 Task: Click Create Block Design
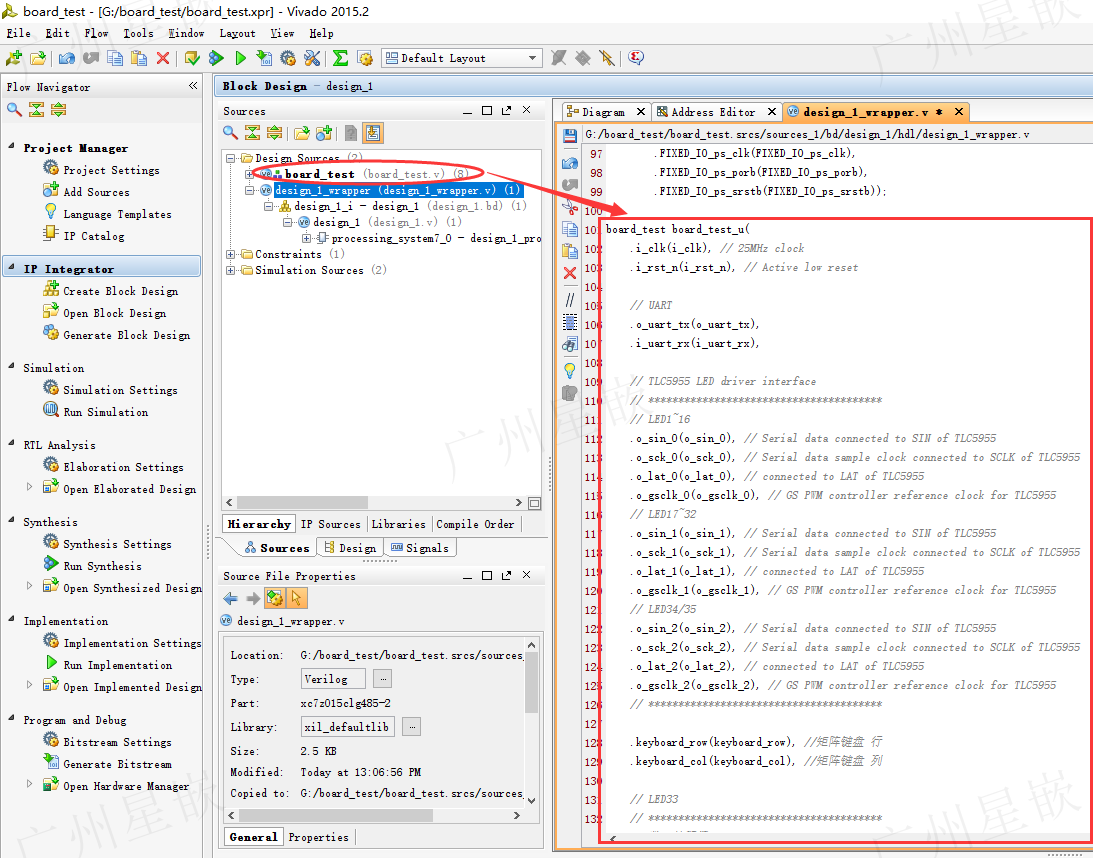tap(121, 291)
